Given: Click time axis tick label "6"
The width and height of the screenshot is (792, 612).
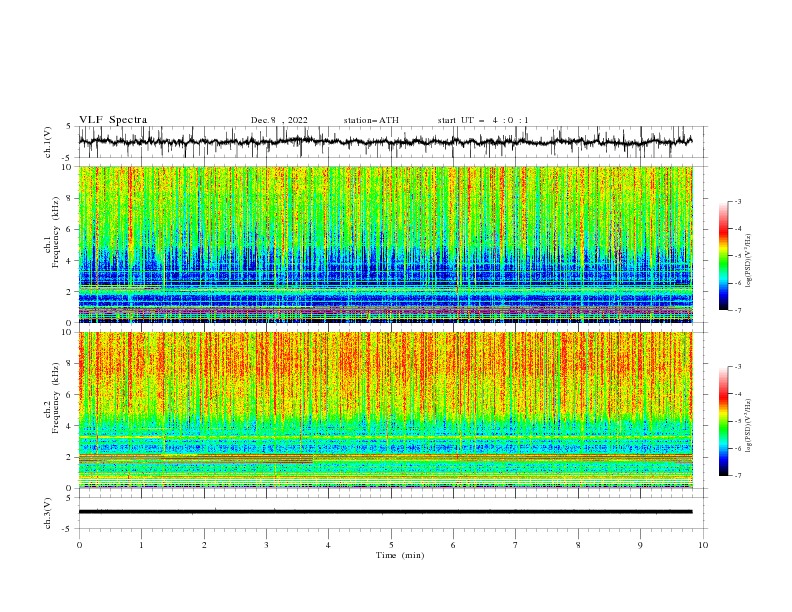Looking at the screenshot, I should 453,545.
